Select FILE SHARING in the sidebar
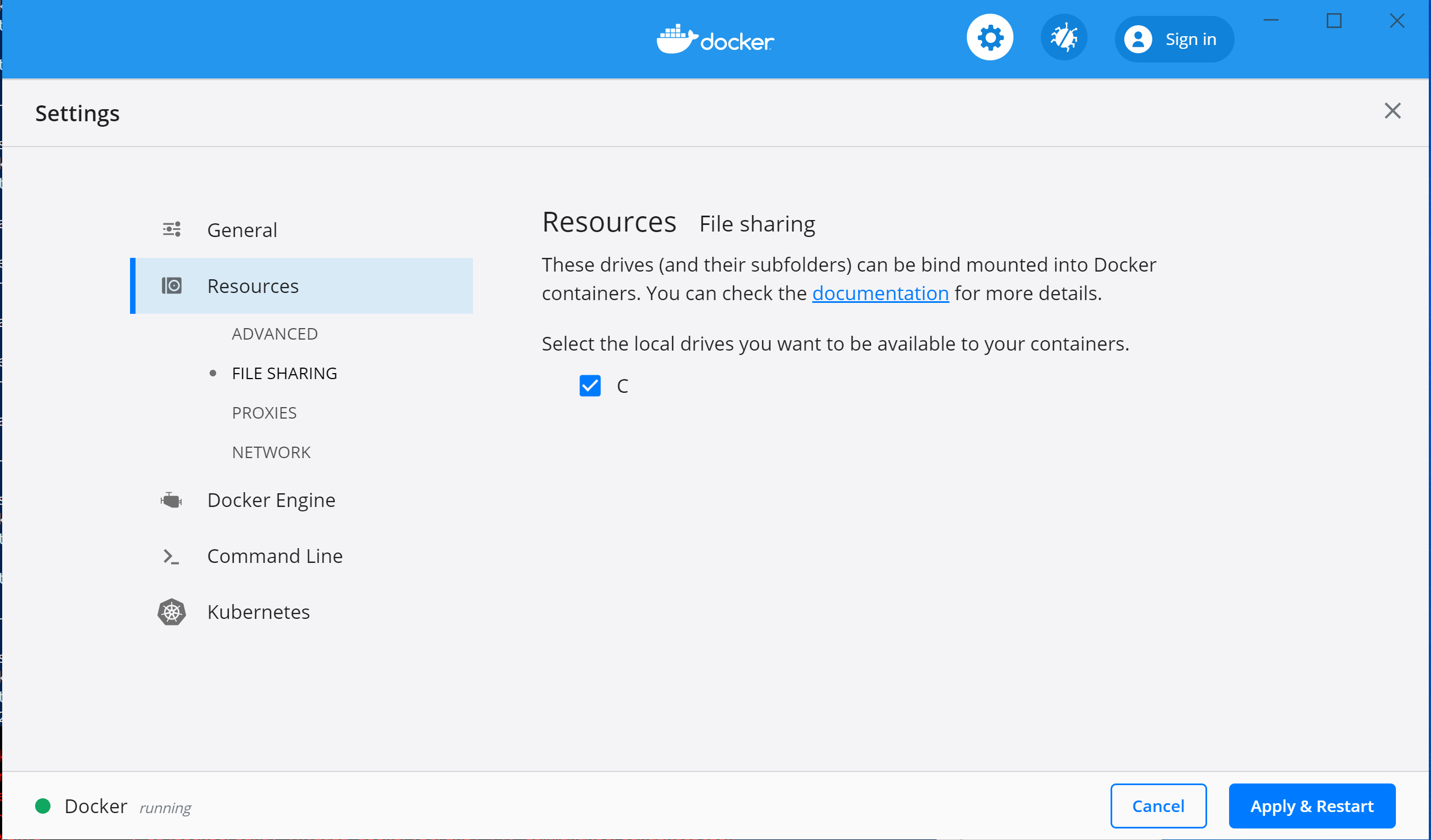Screen dimensions: 1431x840 284,373
